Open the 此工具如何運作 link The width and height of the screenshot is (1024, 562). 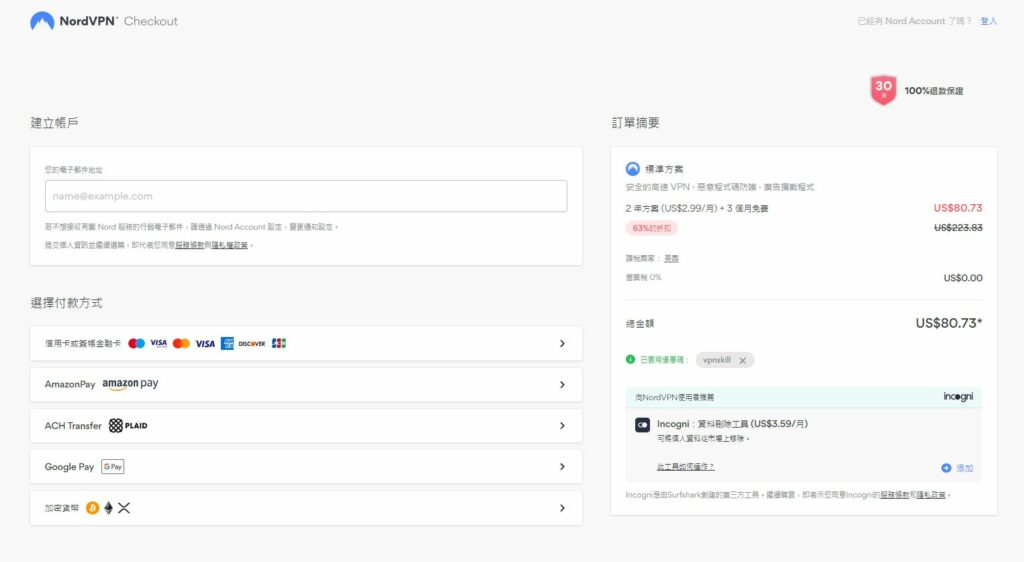(x=685, y=467)
